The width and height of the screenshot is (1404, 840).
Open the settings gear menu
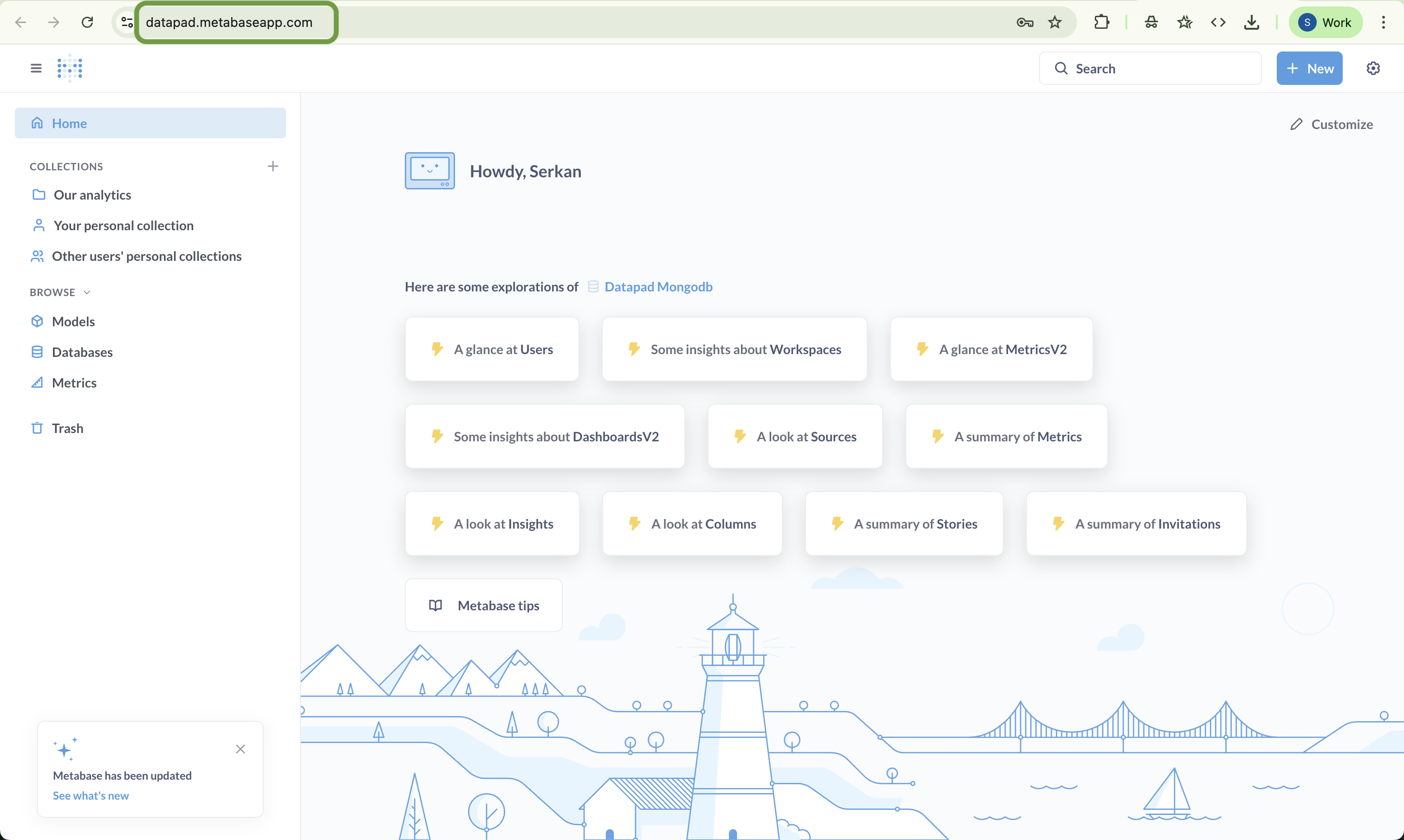pyautogui.click(x=1373, y=69)
